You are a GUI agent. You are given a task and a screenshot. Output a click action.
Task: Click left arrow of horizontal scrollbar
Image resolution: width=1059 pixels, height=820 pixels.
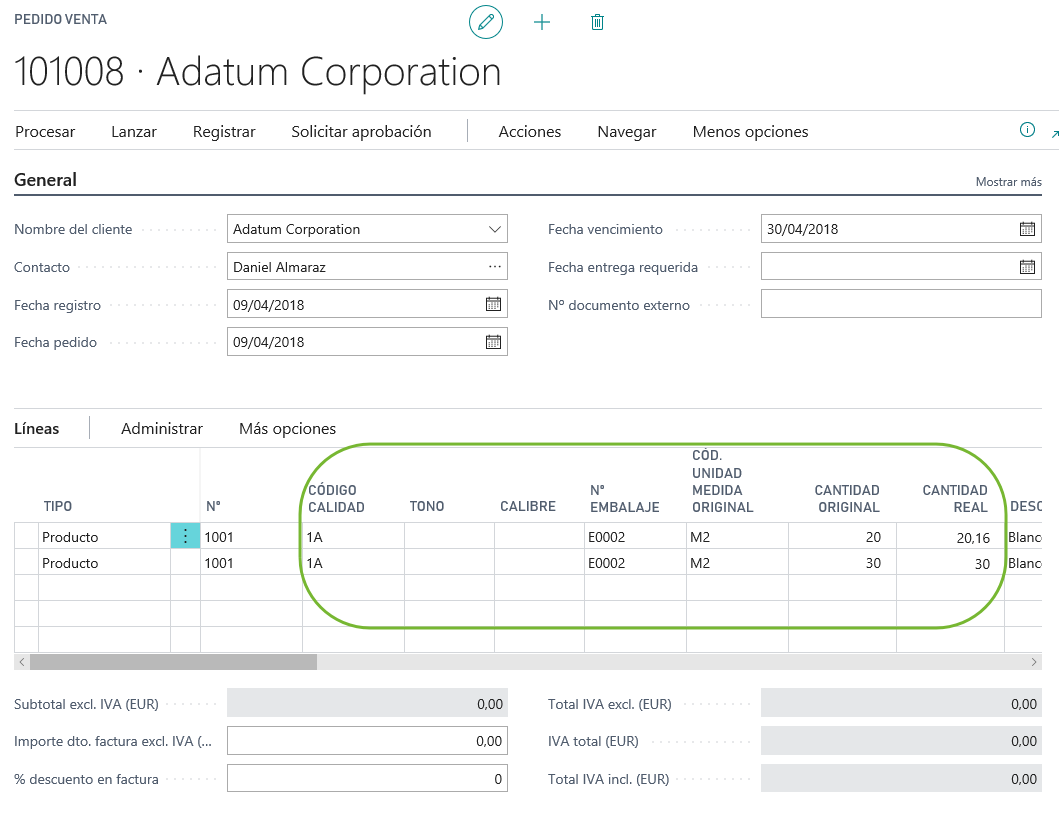[22, 662]
